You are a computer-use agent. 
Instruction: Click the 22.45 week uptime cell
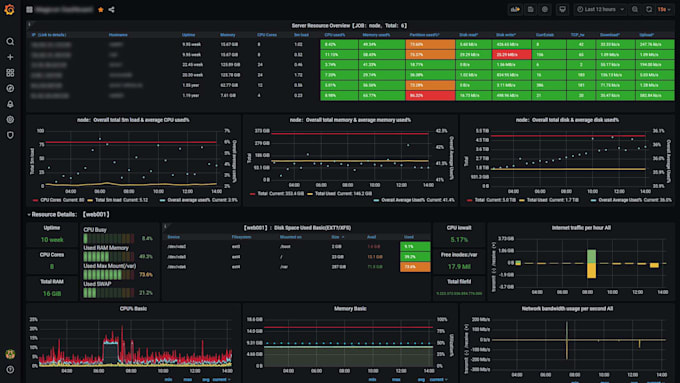(193, 65)
